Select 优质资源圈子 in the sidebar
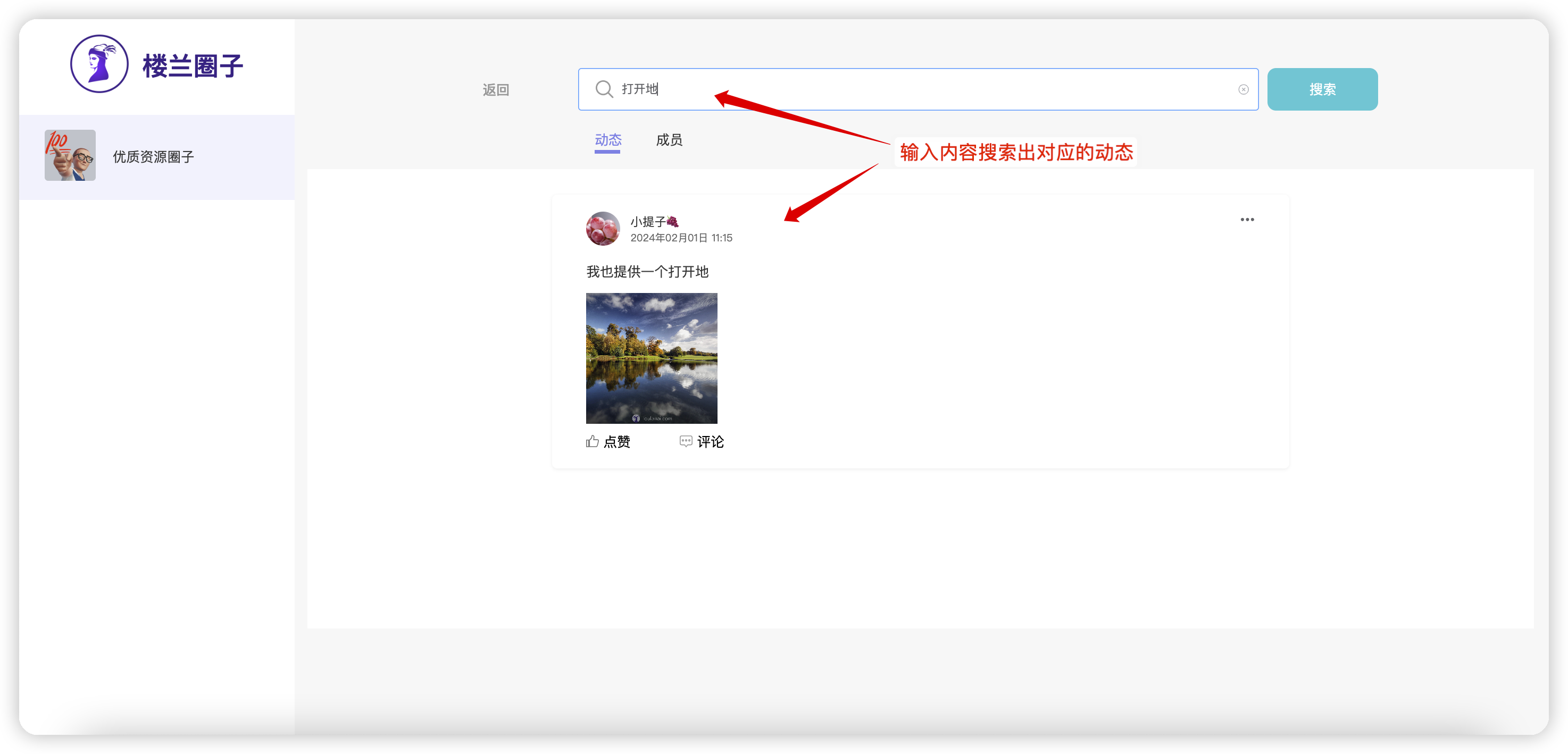This screenshot has width=1568, height=754. tap(153, 157)
